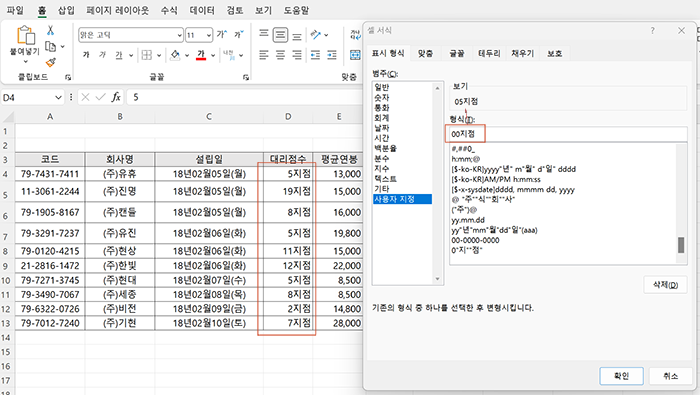Expand the font color dropdown arrow

coord(213,55)
